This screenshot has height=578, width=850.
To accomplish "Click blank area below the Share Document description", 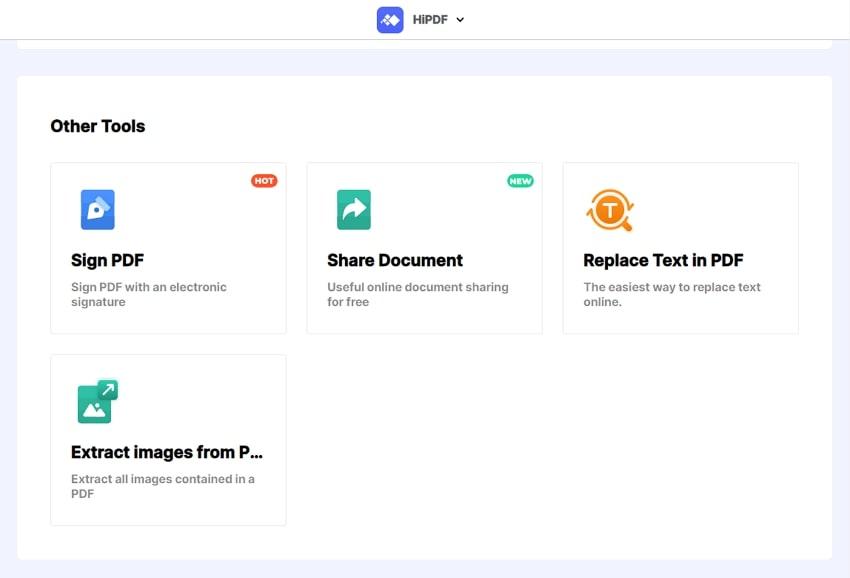I will [424, 322].
